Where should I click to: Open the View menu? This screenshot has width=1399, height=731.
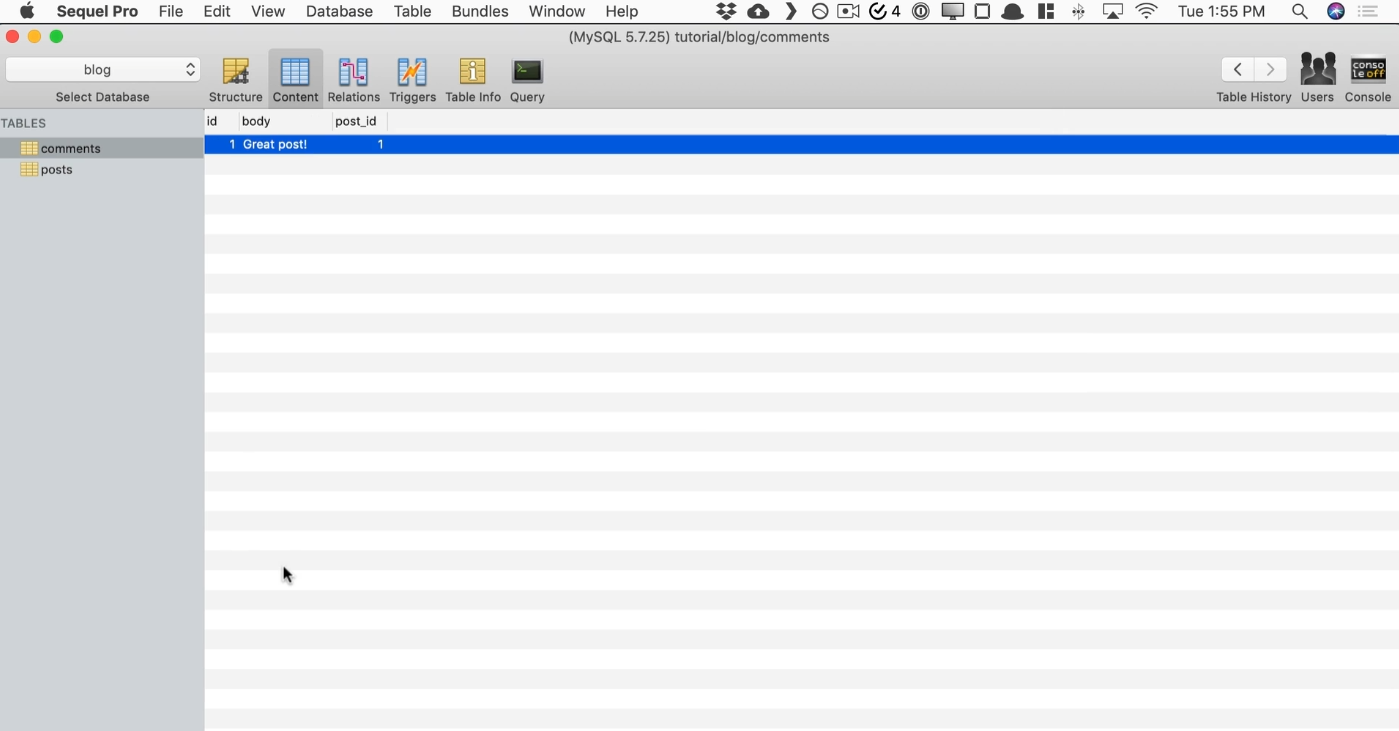(x=268, y=11)
